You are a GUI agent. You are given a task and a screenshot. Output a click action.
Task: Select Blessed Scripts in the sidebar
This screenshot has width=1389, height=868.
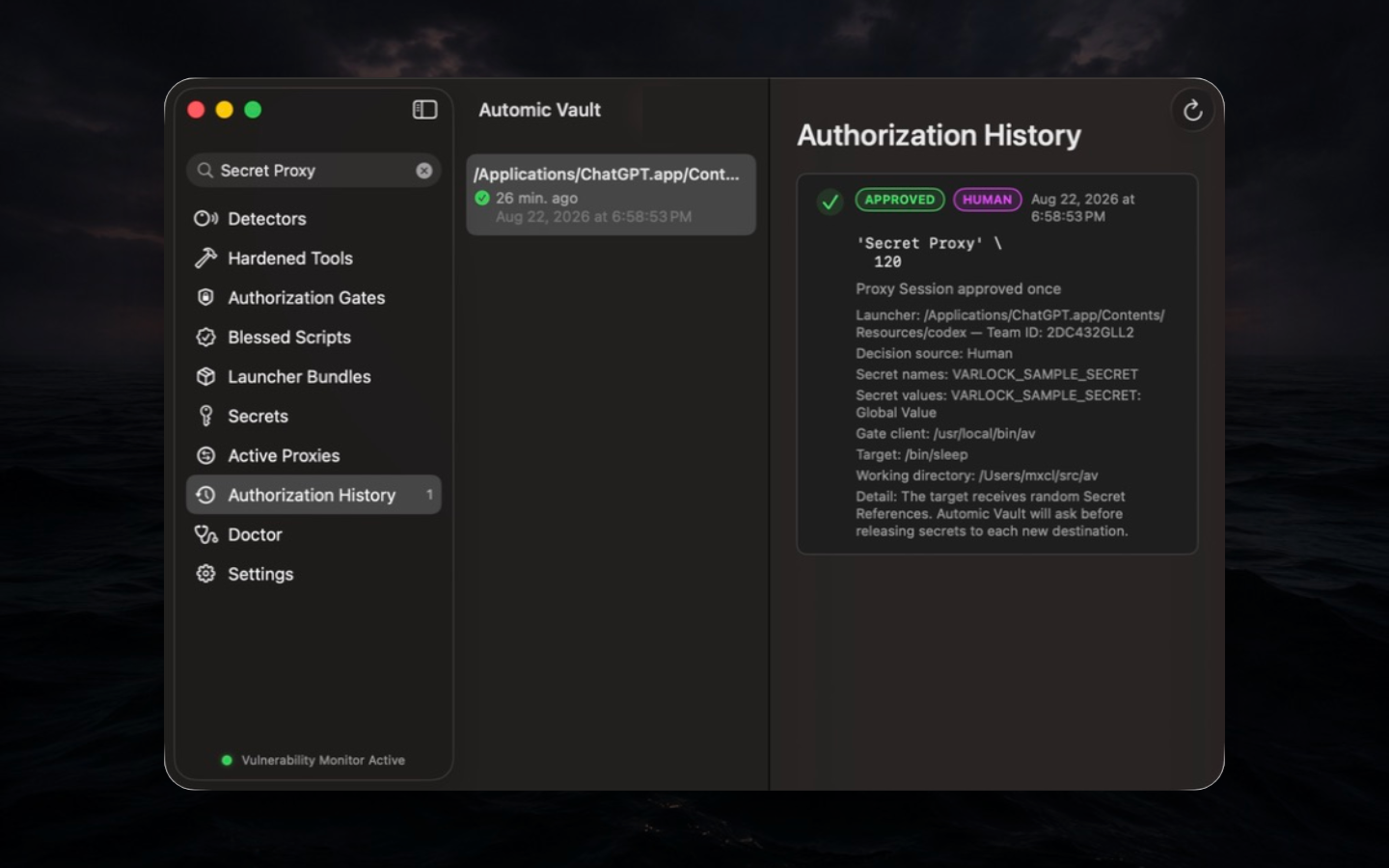pyautogui.click(x=313, y=338)
